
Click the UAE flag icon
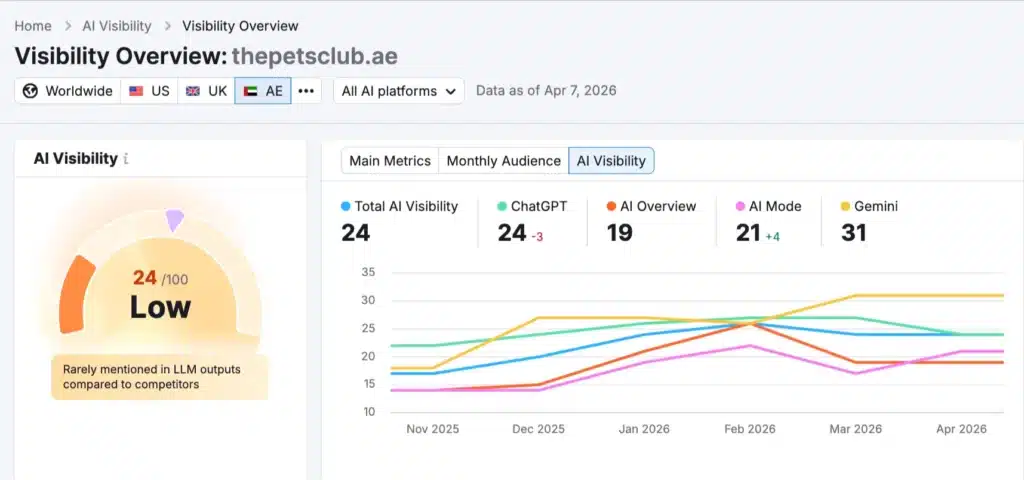[x=250, y=91]
